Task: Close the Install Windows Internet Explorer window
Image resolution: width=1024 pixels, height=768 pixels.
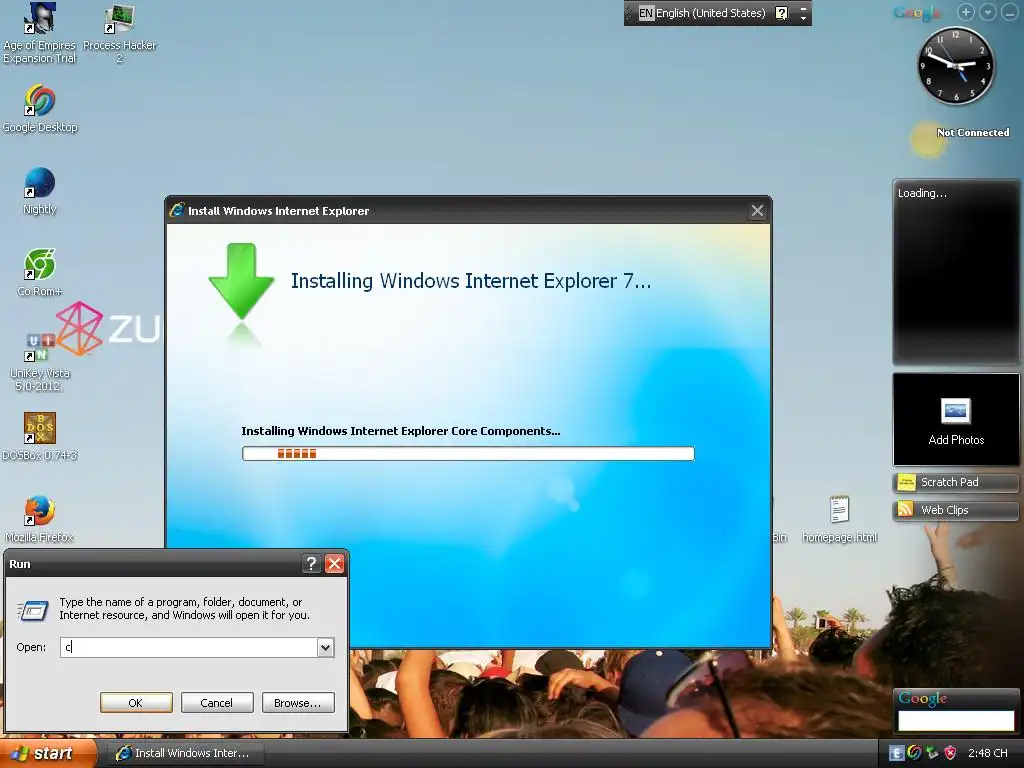Action: point(757,211)
